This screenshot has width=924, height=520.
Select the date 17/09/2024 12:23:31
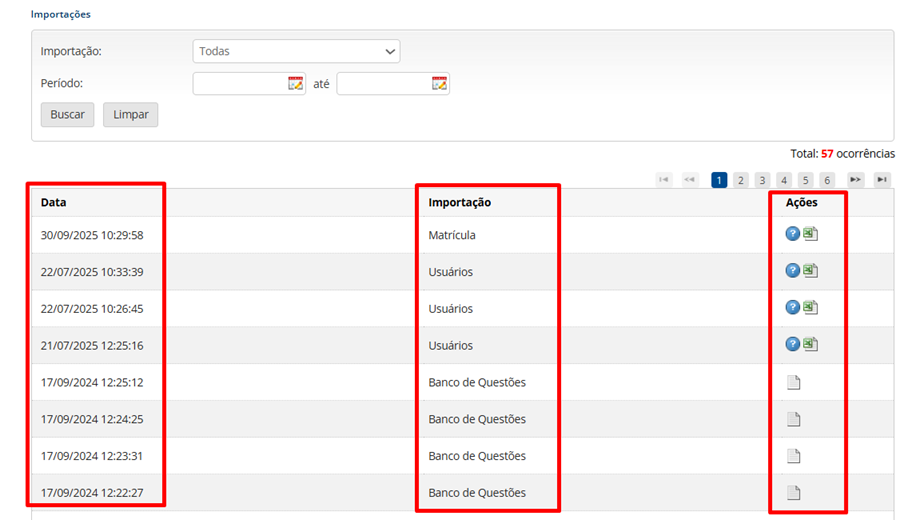(x=92, y=456)
